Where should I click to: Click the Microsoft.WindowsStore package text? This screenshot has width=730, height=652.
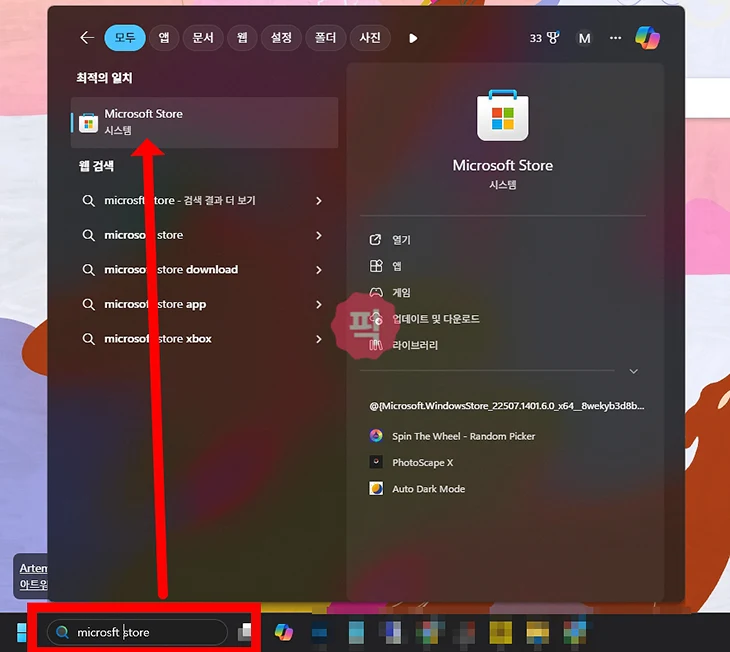tap(507, 406)
